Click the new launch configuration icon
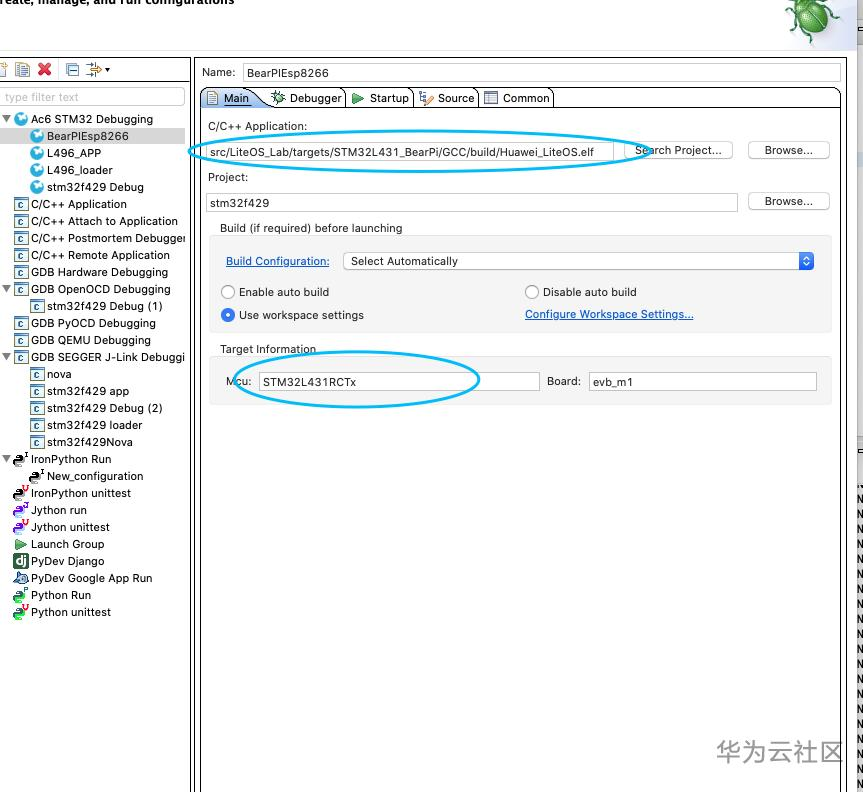 click(x=3, y=70)
